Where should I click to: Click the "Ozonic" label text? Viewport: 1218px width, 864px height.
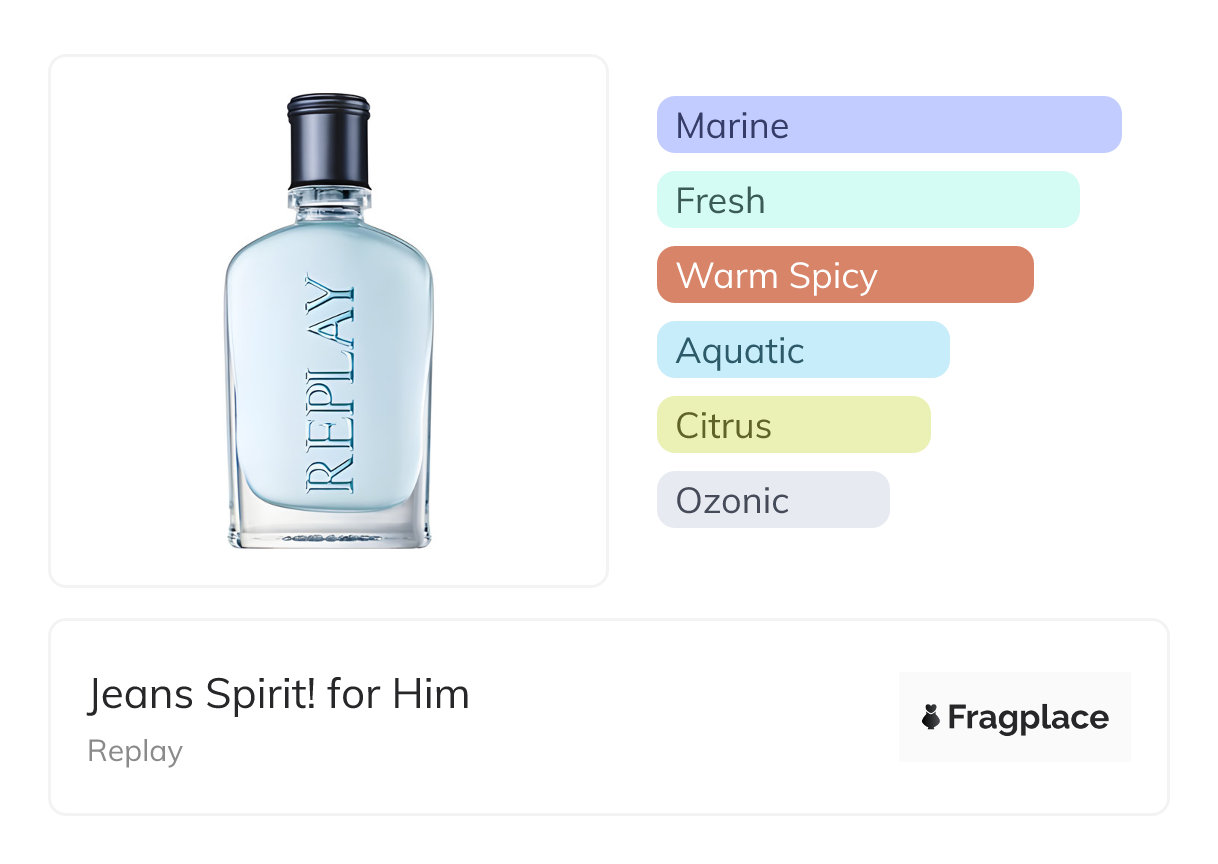click(732, 500)
